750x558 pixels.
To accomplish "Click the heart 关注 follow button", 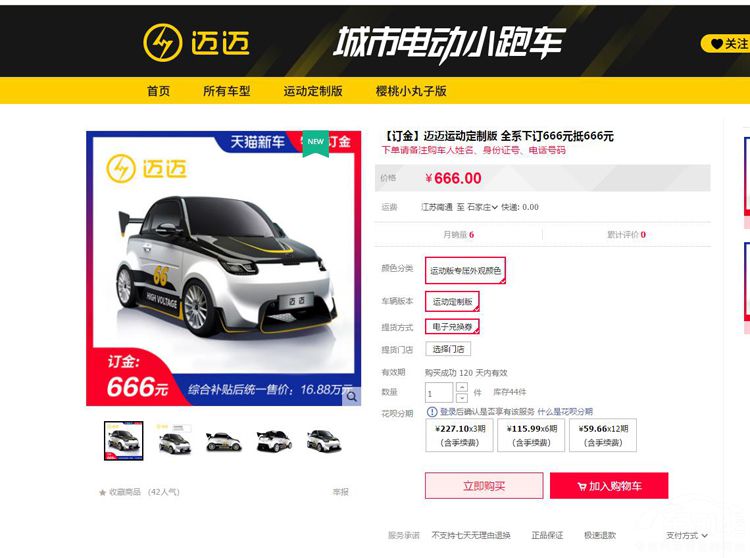I will 726,44.
